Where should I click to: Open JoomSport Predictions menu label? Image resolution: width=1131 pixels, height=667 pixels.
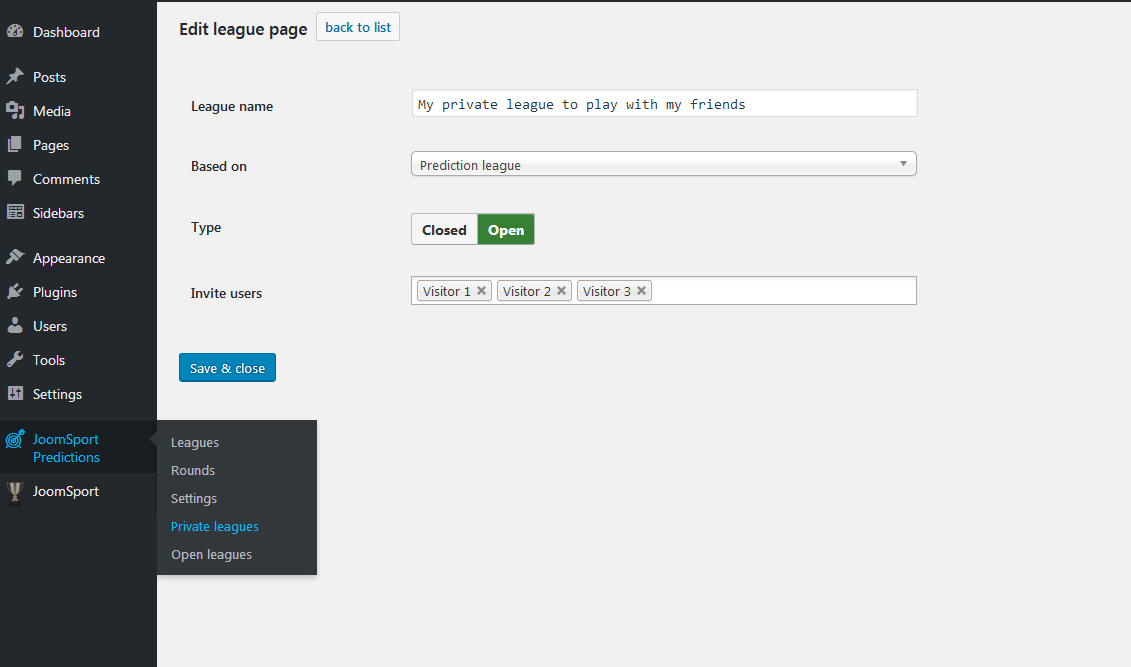[66, 448]
